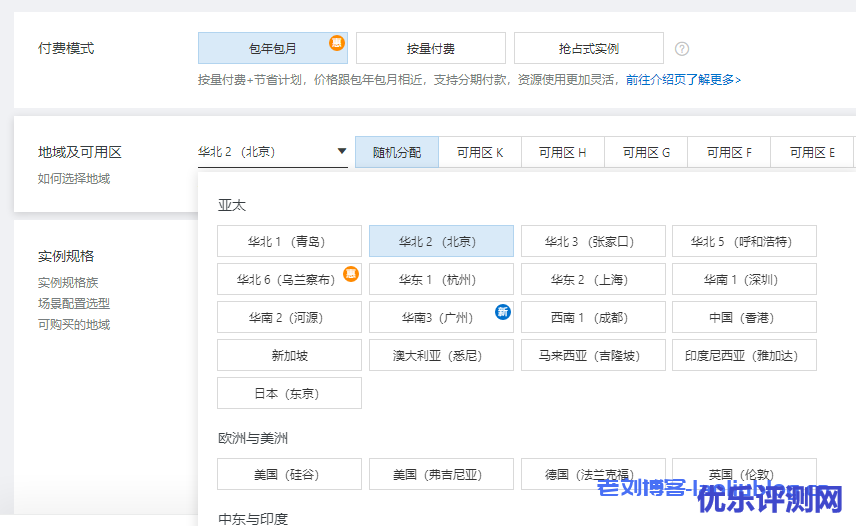This screenshot has width=856, height=526.
Task: Open 如何选择地域 help link
Action: tap(74, 178)
